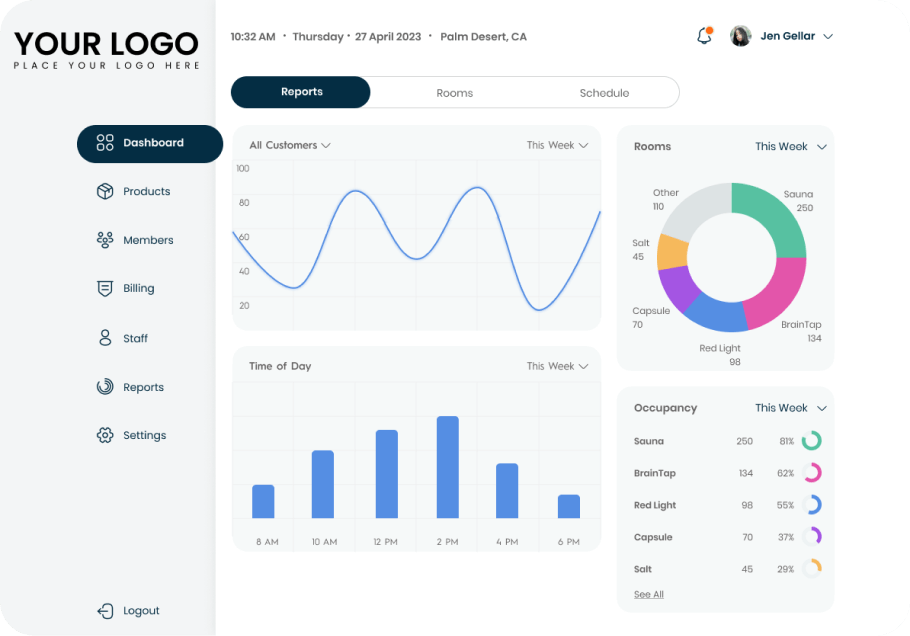Open Staff in the sidebar
This screenshot has width=910, height=636.
[x=122, y=338]
